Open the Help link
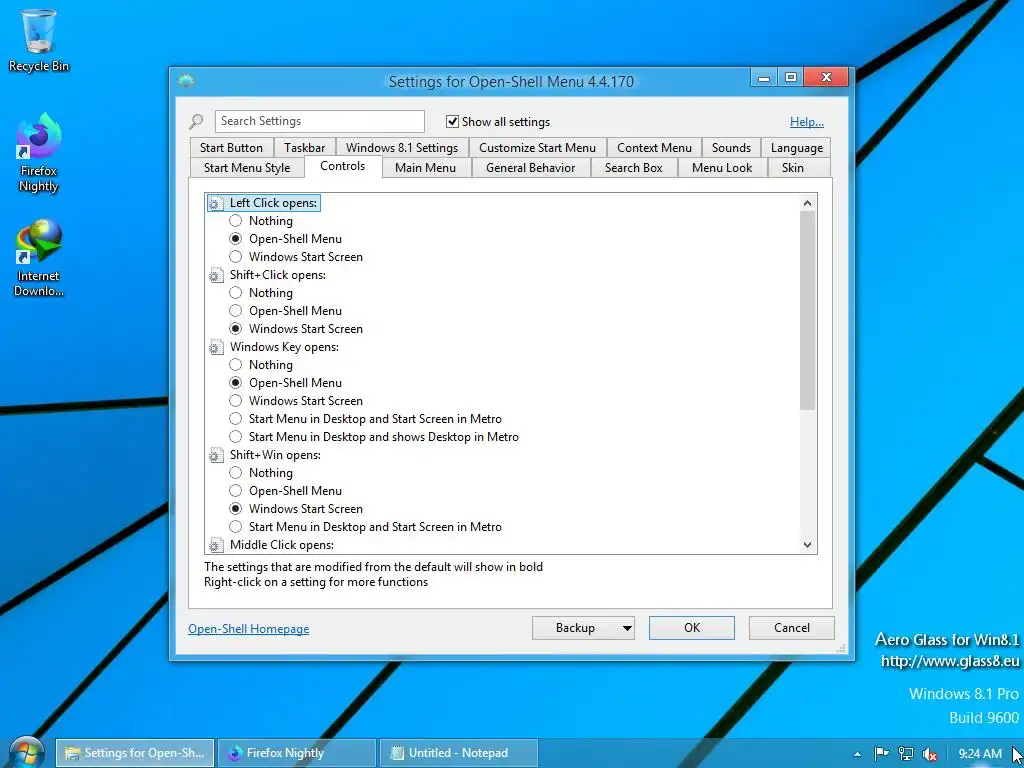This screenshot has width=1024, height=768. point(807,122)
